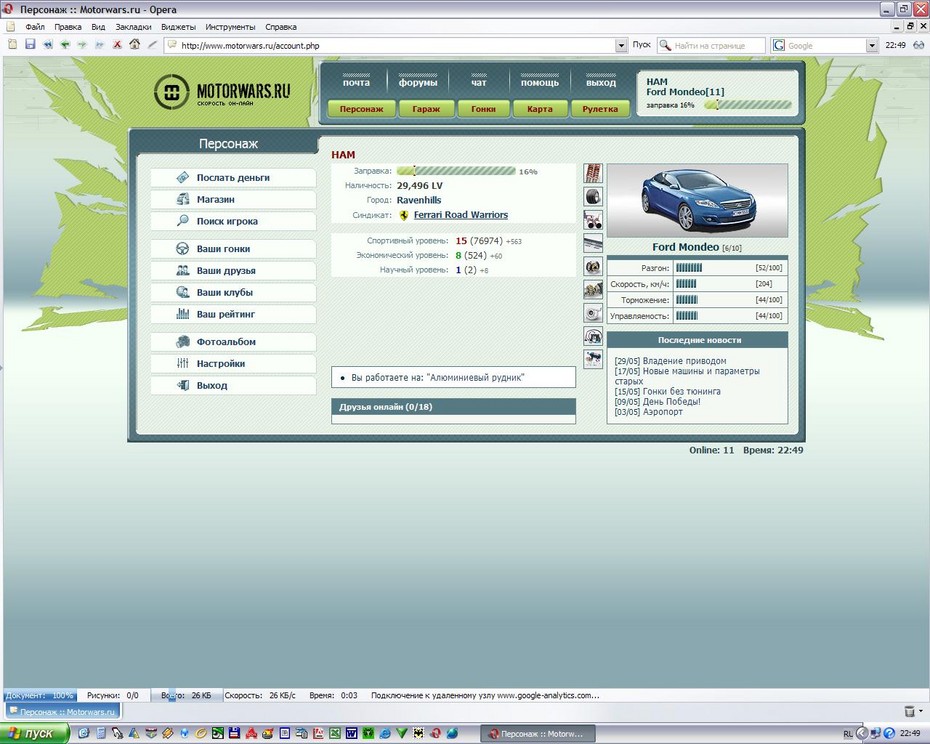Image resolution: width=930 pixels, height=744 pixels.
Task: Open the Инструменты menu
Action: pos(230,27)
